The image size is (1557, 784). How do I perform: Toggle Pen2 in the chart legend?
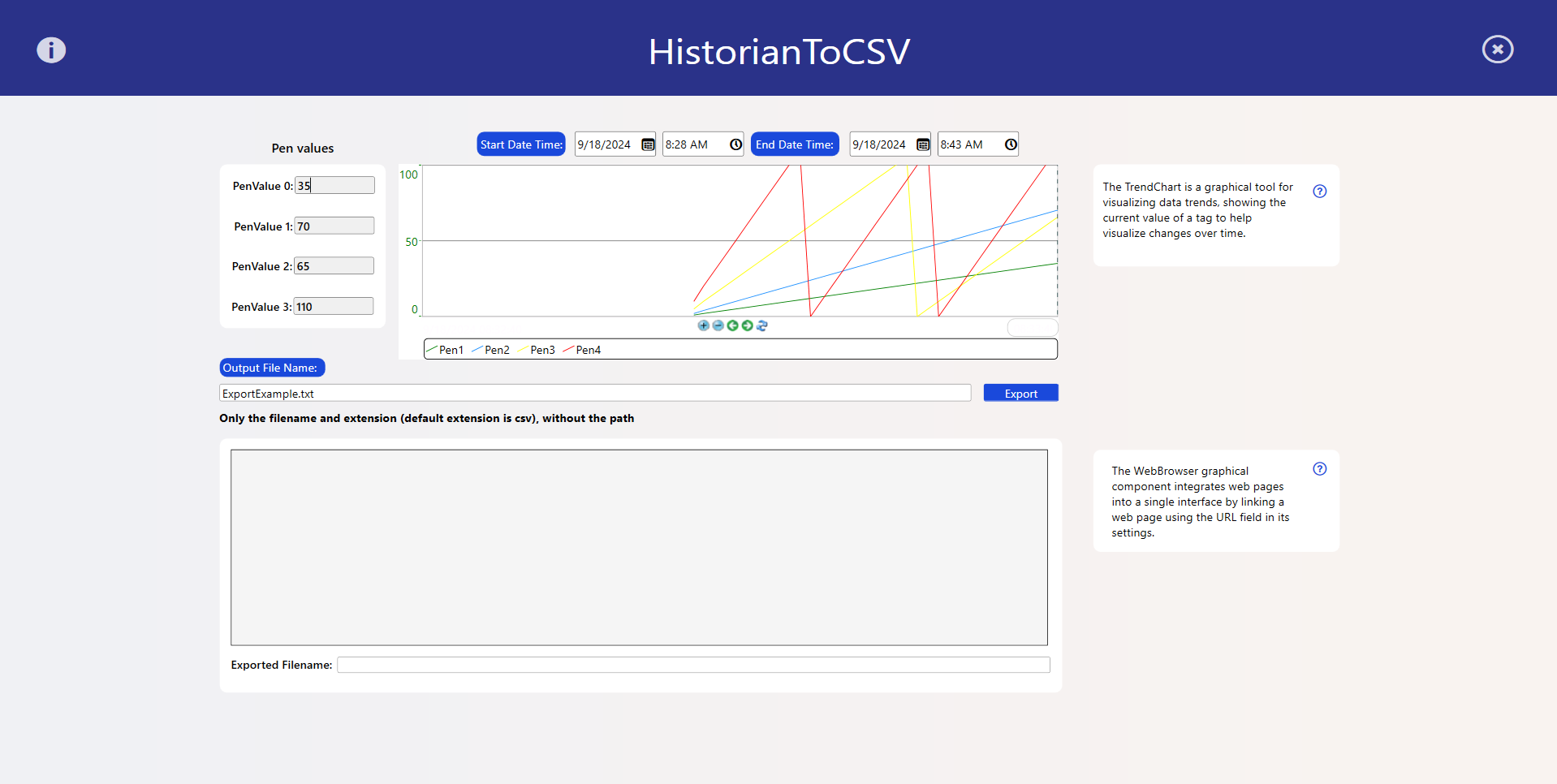[x=491, y=350]
